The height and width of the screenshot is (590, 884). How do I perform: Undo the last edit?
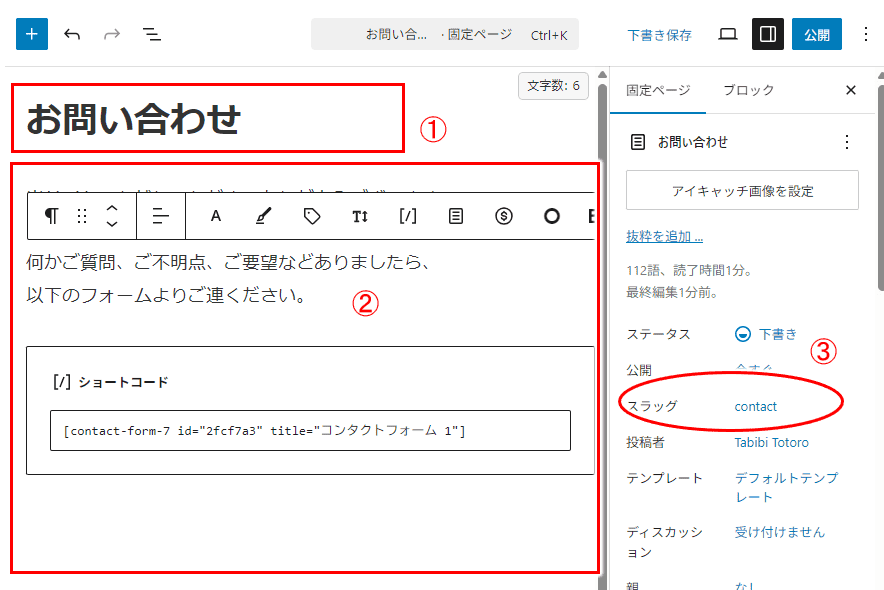point(72,34)
